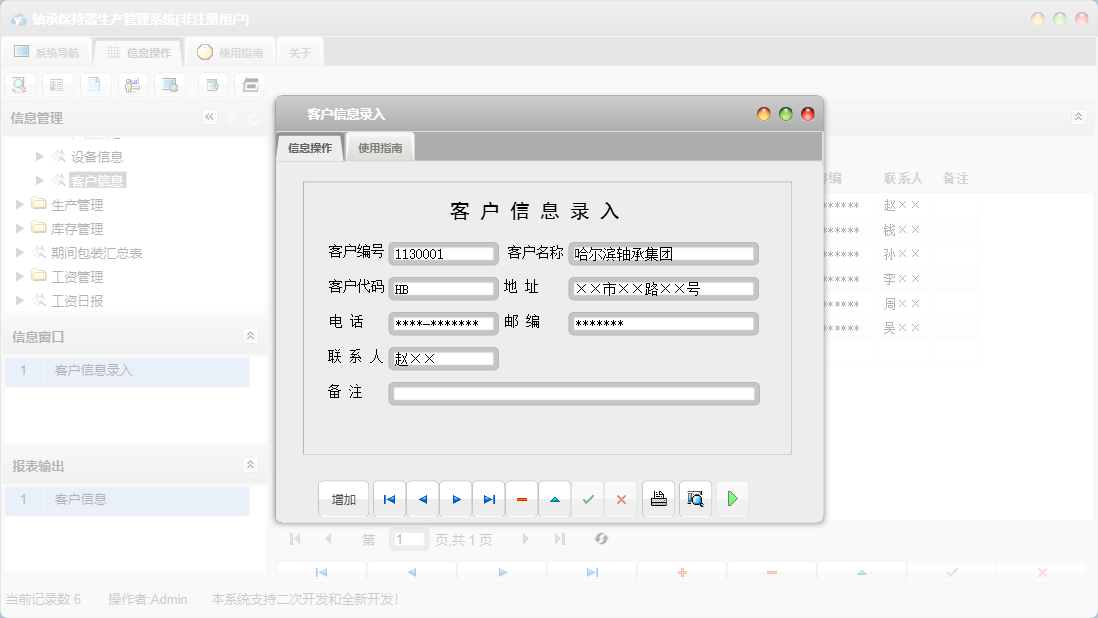This screenshot has height=618, width=1098.
Task: Click the page number box showing 1
Action: coord(408,538)
